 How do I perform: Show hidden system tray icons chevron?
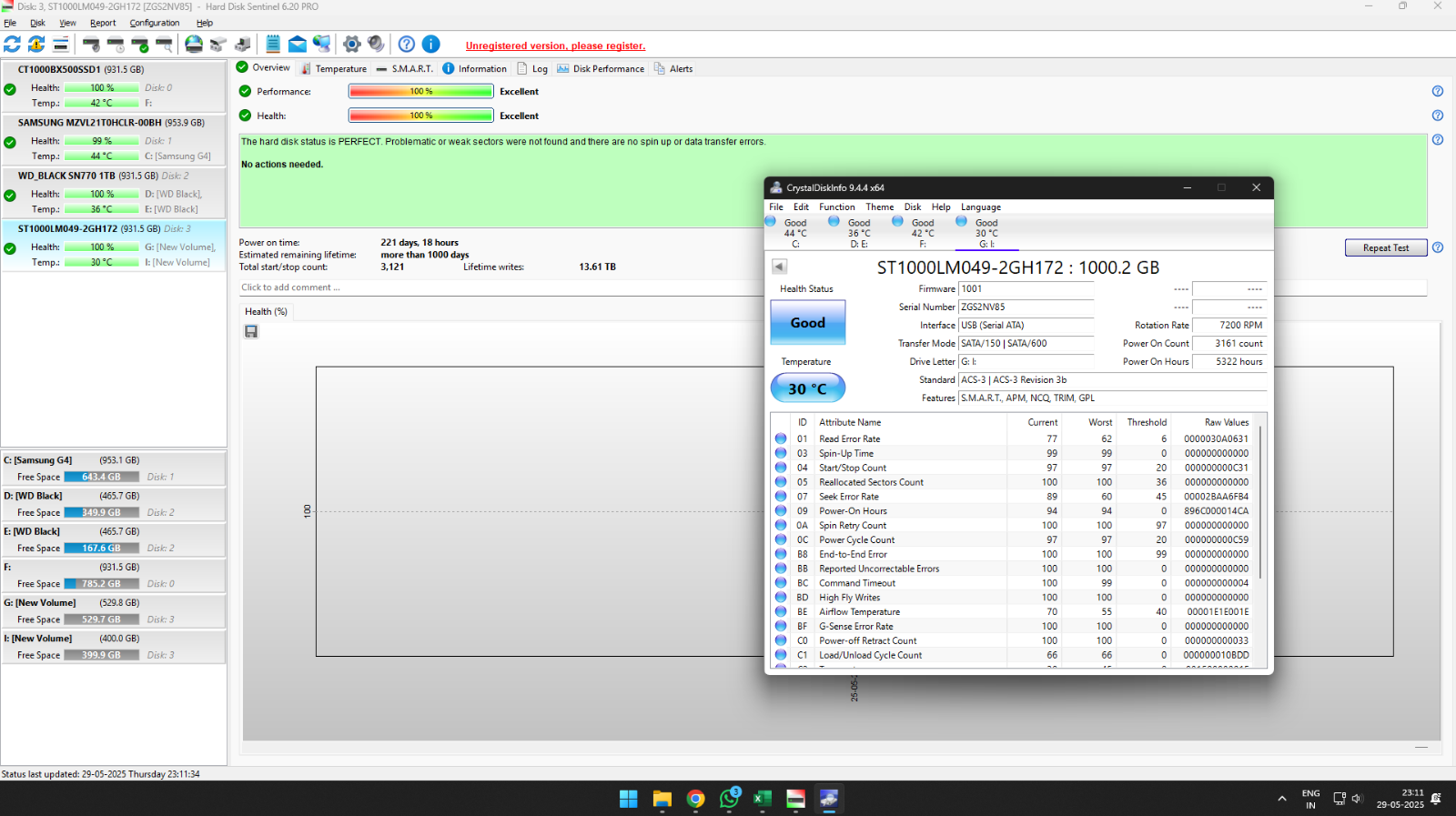(x=1282, y=799)
